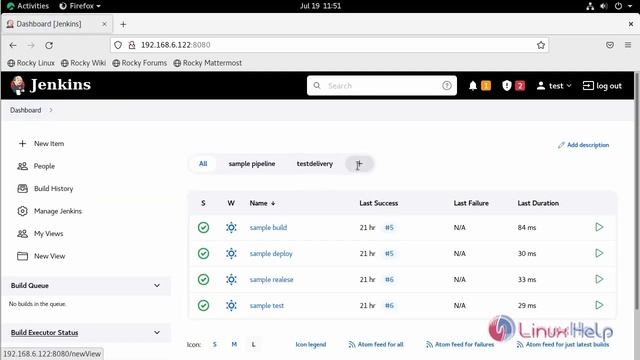This screenshot has width=640, height=360.
Task: Open build #6 of sample test
Action: (x=389, y=305)
